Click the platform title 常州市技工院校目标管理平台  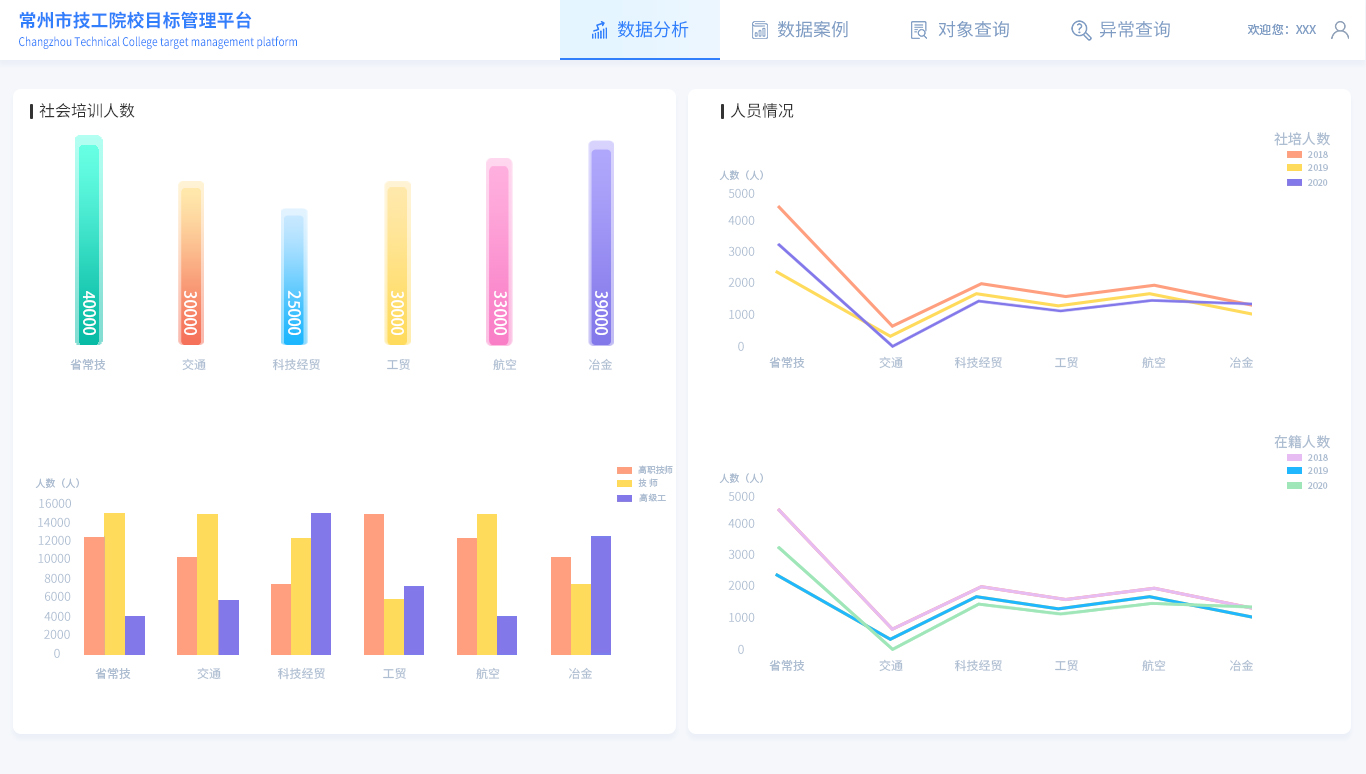click(x=135, y=21)
